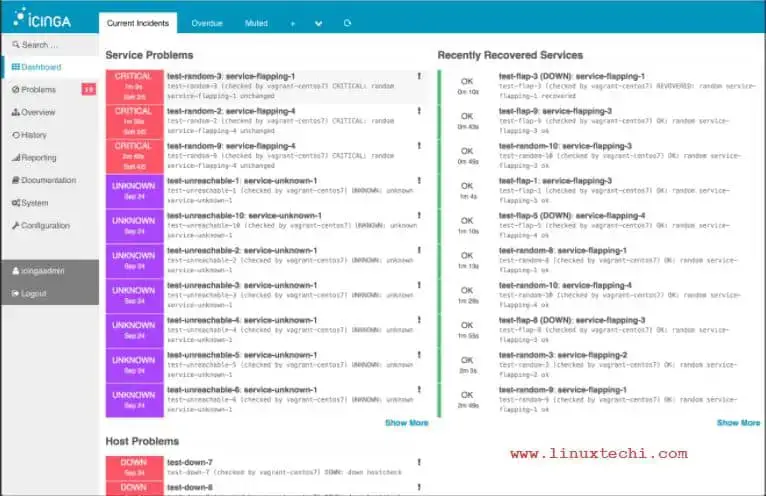Add a new dashboard tab with plus
766x496 pixels.
293,23
